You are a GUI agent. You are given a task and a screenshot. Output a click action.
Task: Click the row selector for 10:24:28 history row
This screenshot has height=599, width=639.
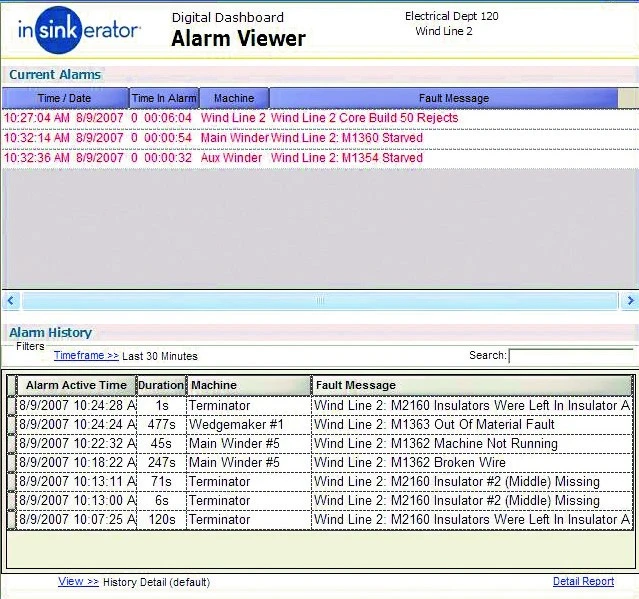tap(12, 406)
